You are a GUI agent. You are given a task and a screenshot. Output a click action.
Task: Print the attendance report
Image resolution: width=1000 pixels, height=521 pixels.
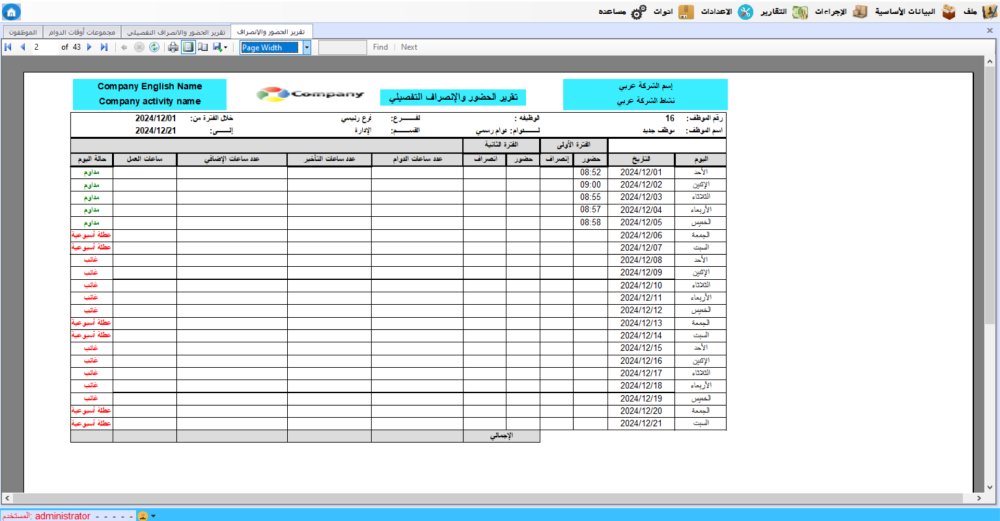tap(173, 47)
